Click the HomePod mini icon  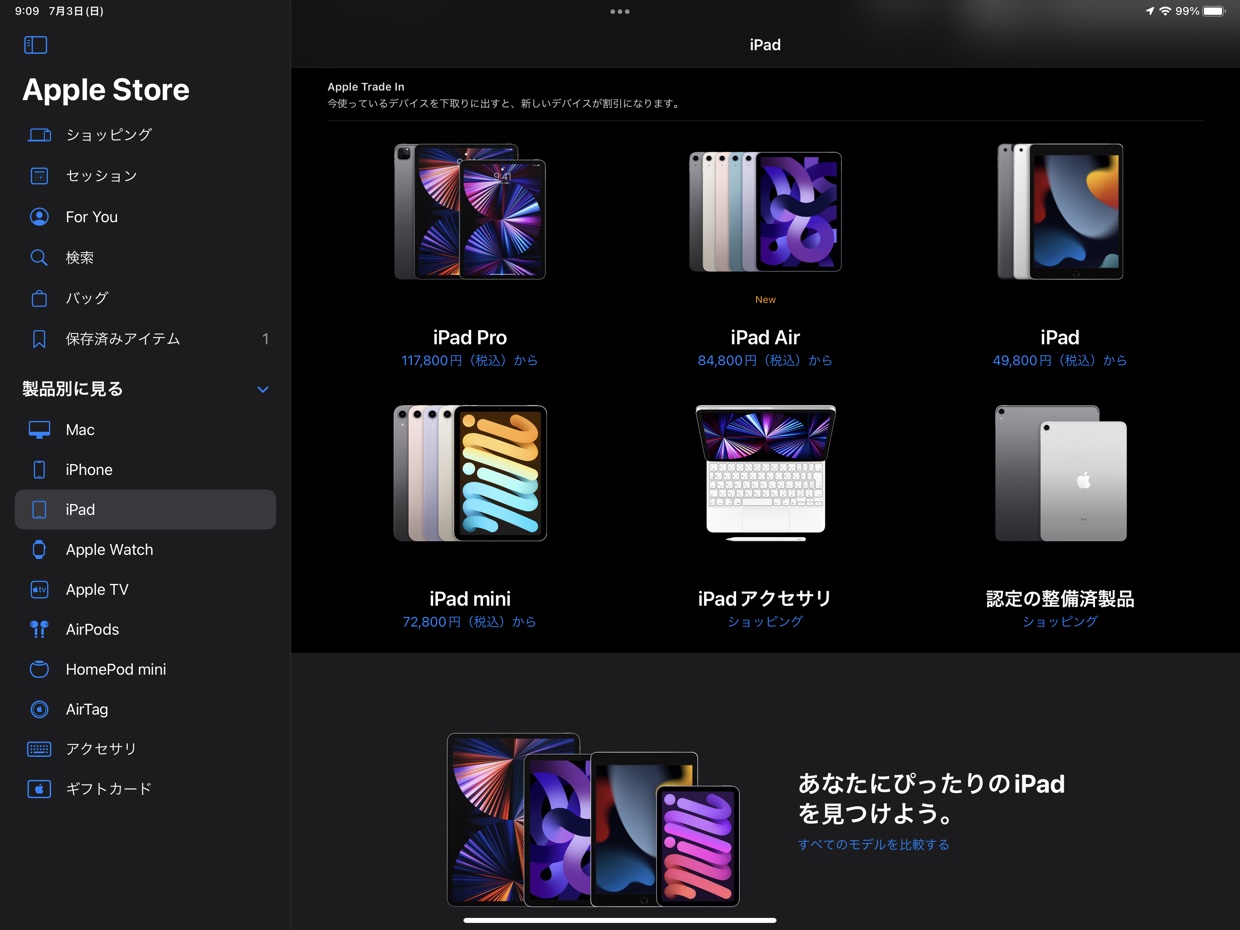pyautogui.click(x=39, y=670)
